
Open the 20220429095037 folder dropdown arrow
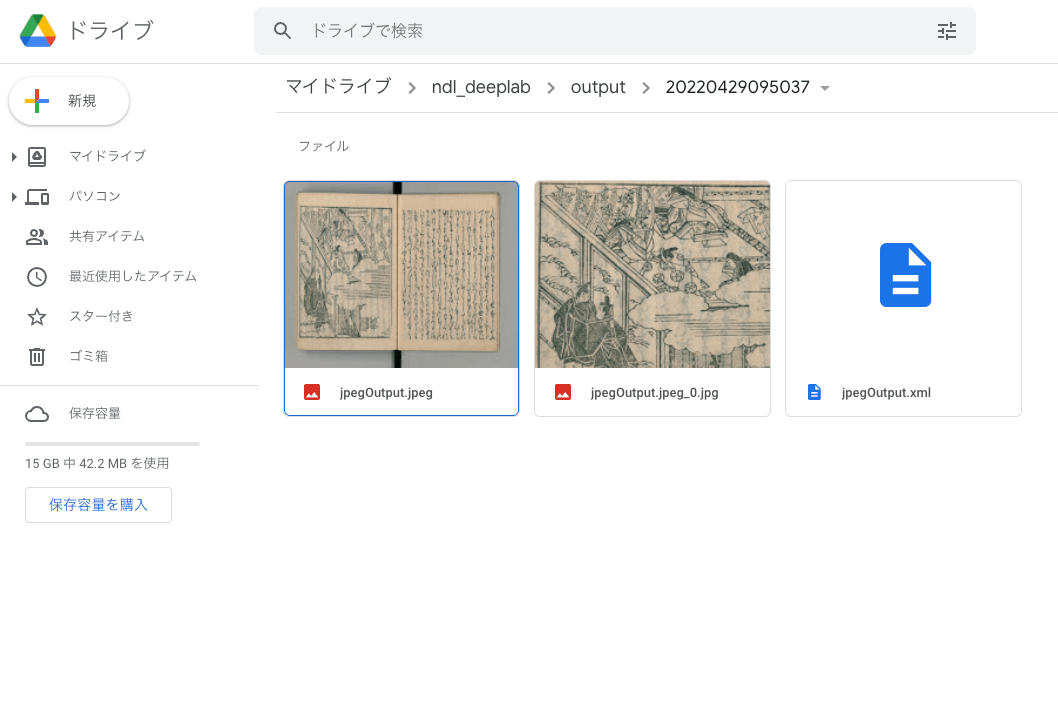[x=825, y=88]
